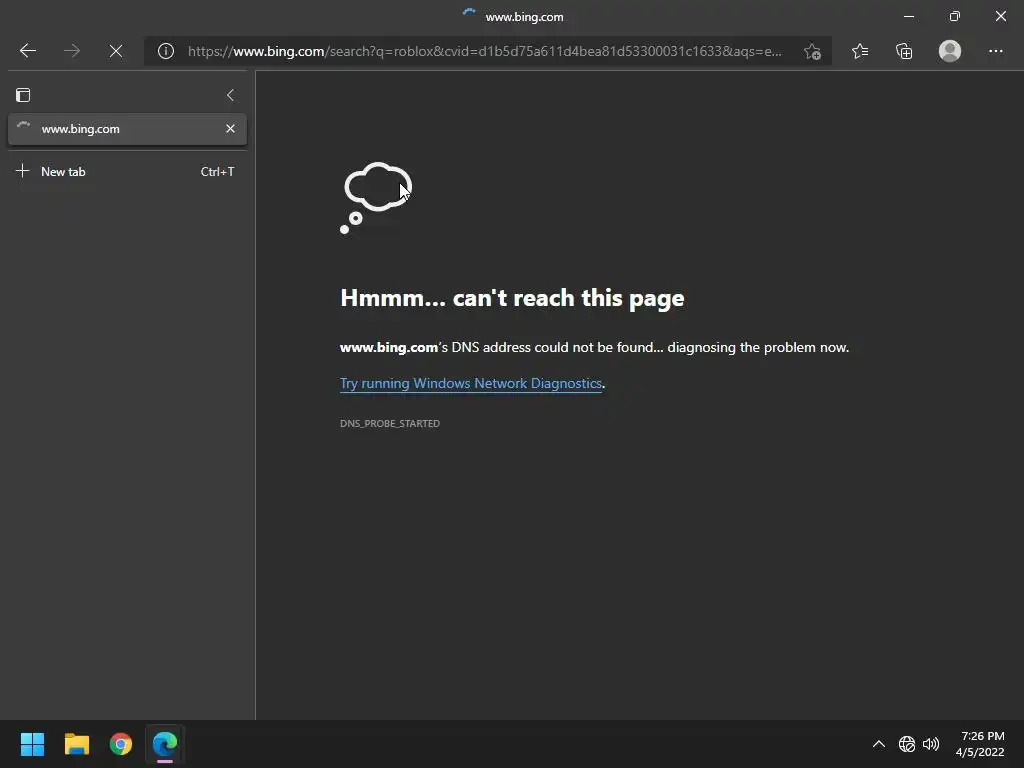1024x768 pixels.
Task: Collapse the vertical tabs pane
Action: click(x=230, y=95)
